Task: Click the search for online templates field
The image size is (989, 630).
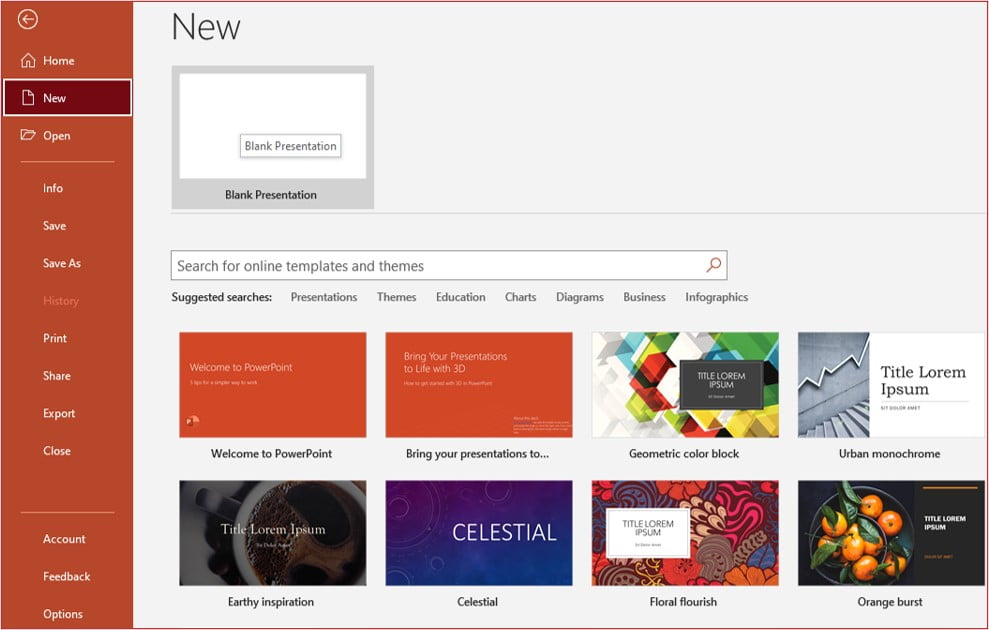Action: pyautogui.click(x=448, y=265)
